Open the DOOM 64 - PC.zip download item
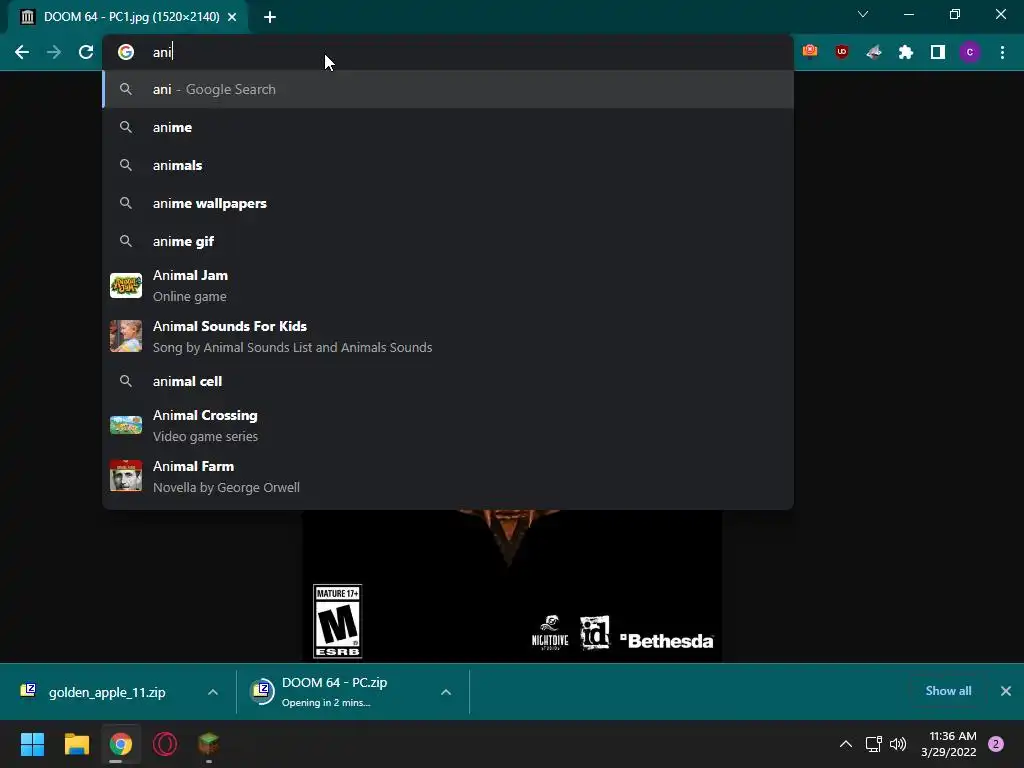The height and width of the screenshot is (768, 1024). coord(336,692)
